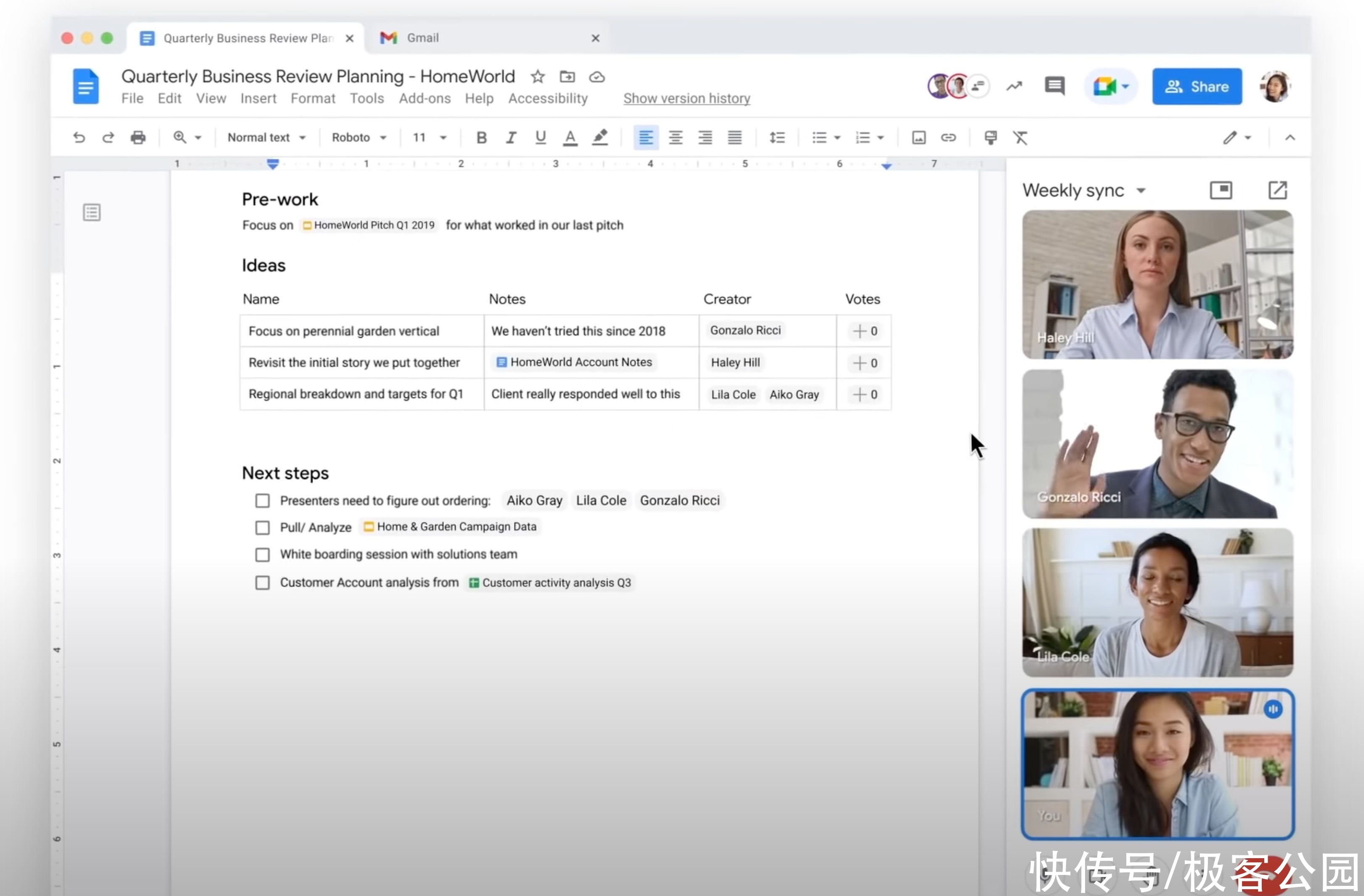This screenshot has width=1364, height=896.
Task: Expand the Normal text style dropdown
Action: (265, 137)
